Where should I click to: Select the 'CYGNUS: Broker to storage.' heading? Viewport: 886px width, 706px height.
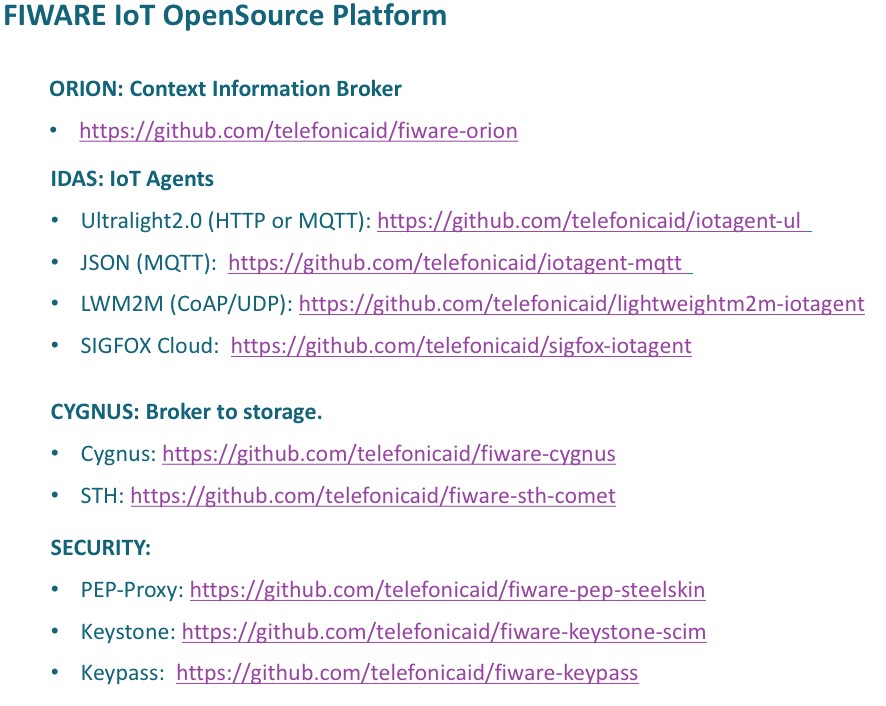pyautogui.click(x=186, y=412)
